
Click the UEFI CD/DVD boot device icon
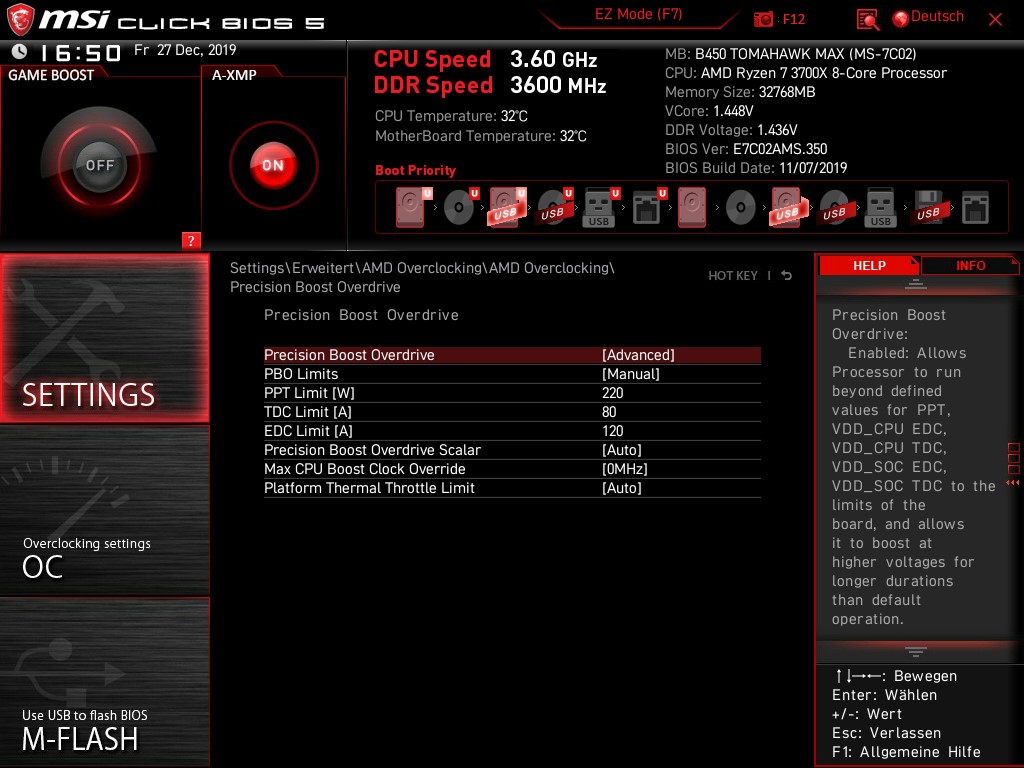tap(460, 207)
